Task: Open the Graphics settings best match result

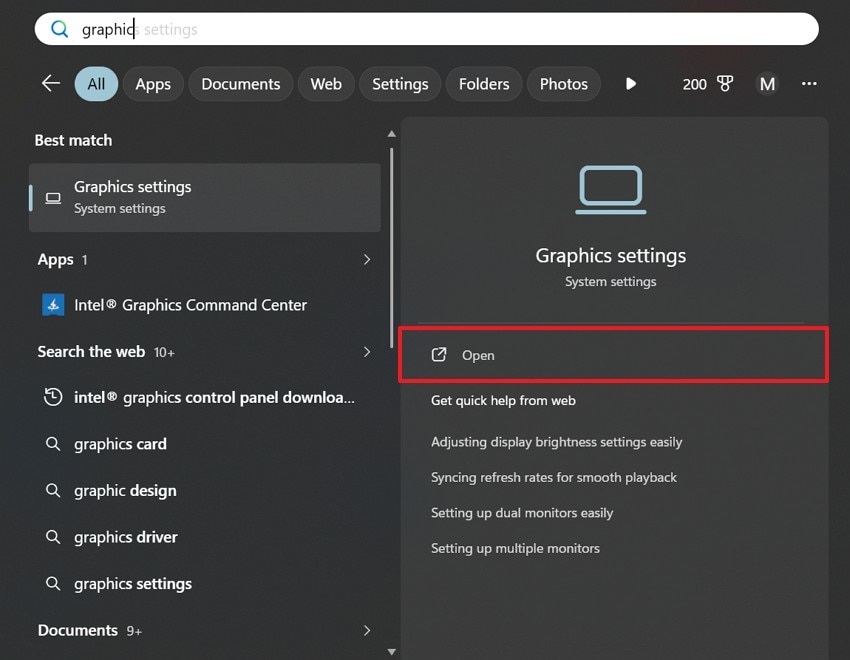Action: point(205,198)
